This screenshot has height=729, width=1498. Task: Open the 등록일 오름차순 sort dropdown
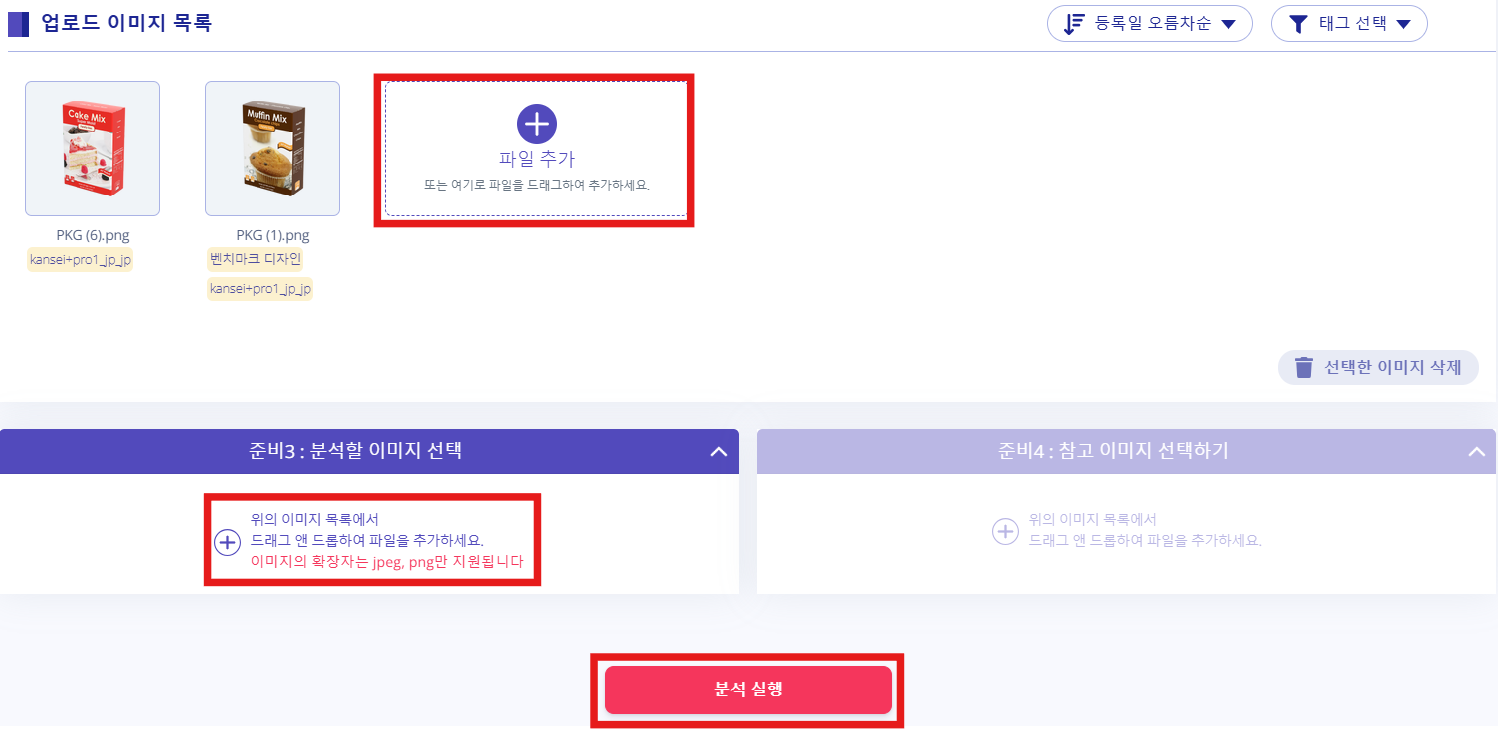(1150, 24)
